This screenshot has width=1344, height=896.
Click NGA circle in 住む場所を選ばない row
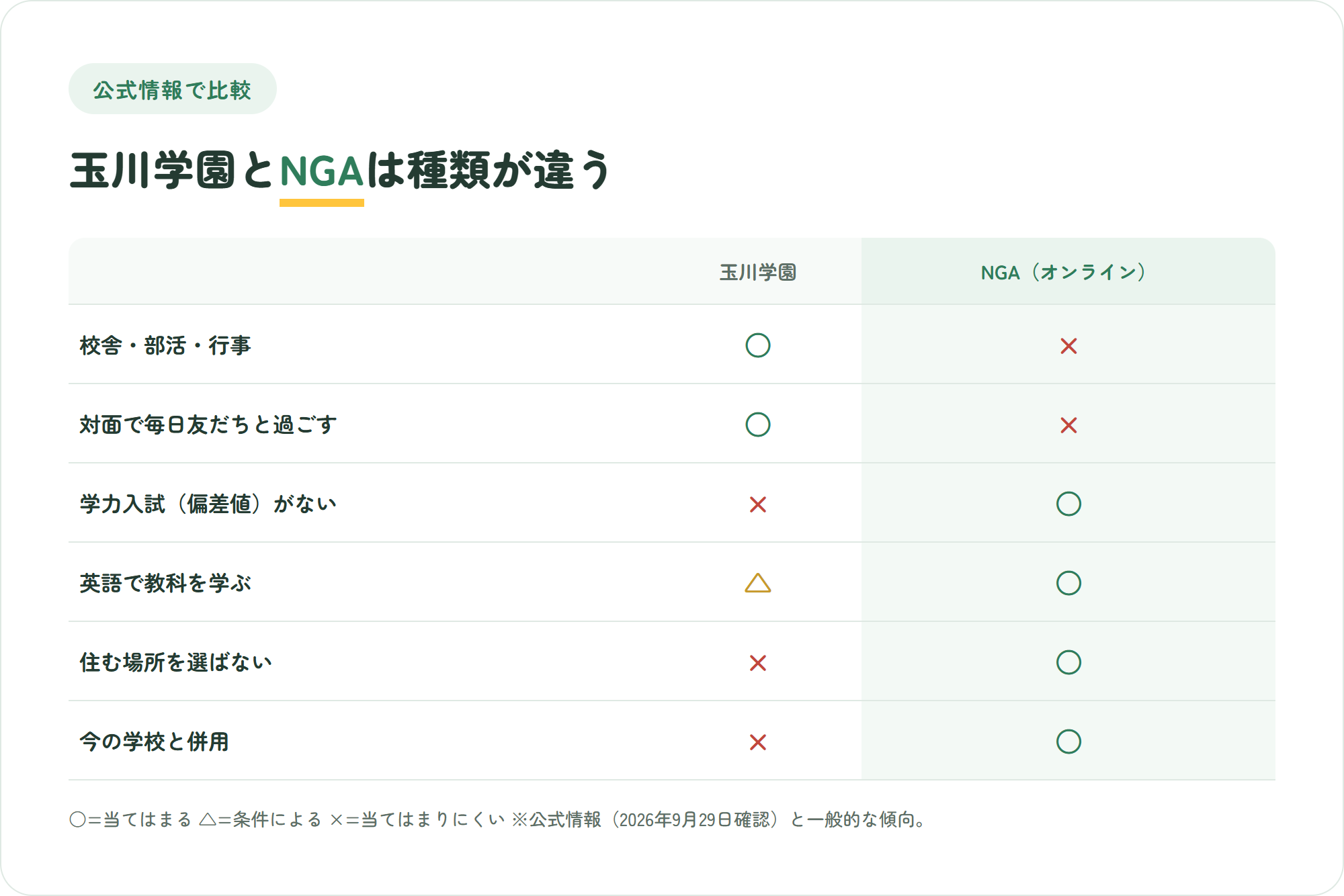(x=1068, y=662)
